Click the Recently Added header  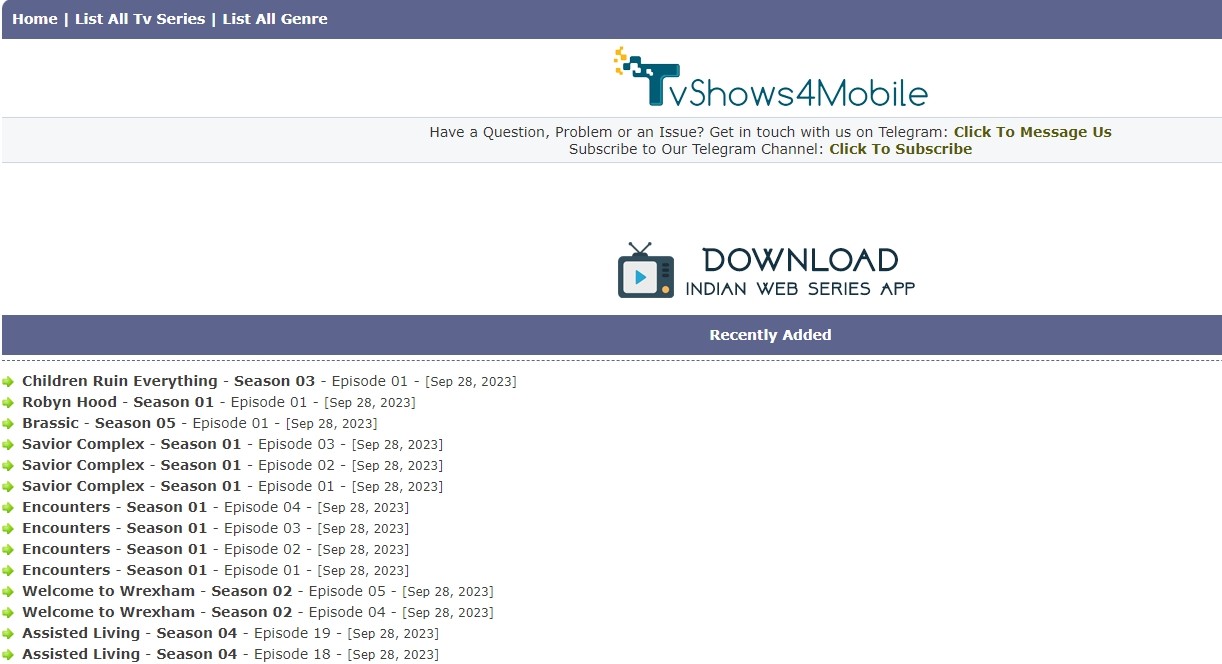coord(770,335)
